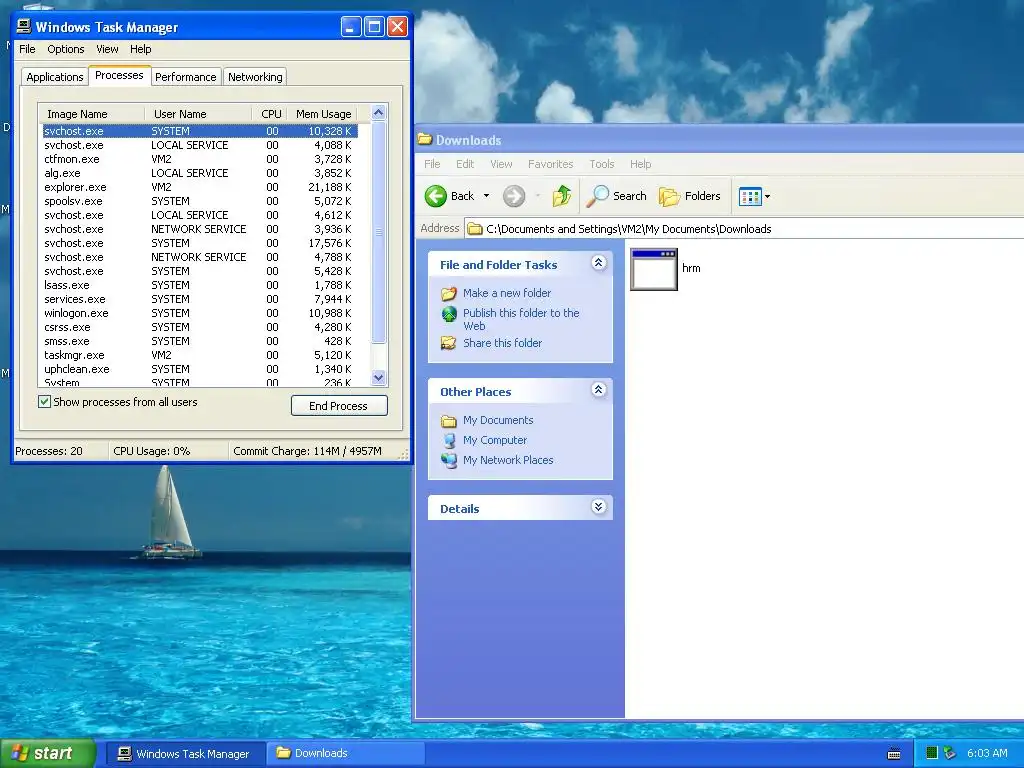The image size is (1024, 768).
Task: Click the network tray icon beside clock
Action: [x=950, y=753]
